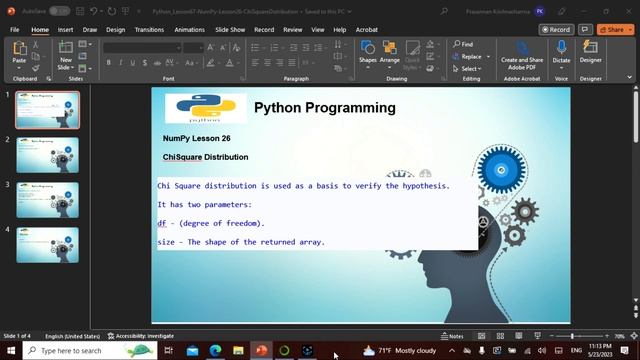This screenshot has width=640, height=360.
Task: Decrease font size
Action: tap(223, 48)
